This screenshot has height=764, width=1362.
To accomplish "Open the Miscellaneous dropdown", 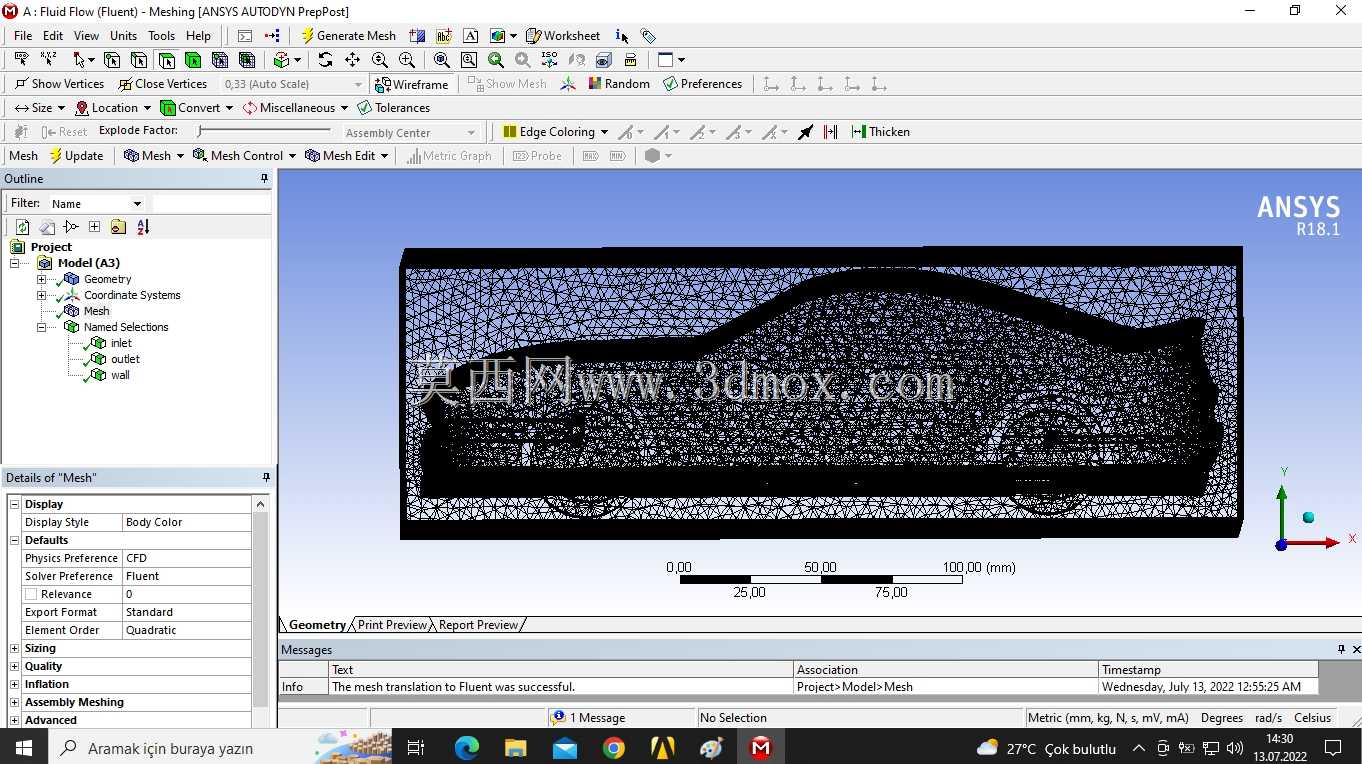I will (295, 108).
